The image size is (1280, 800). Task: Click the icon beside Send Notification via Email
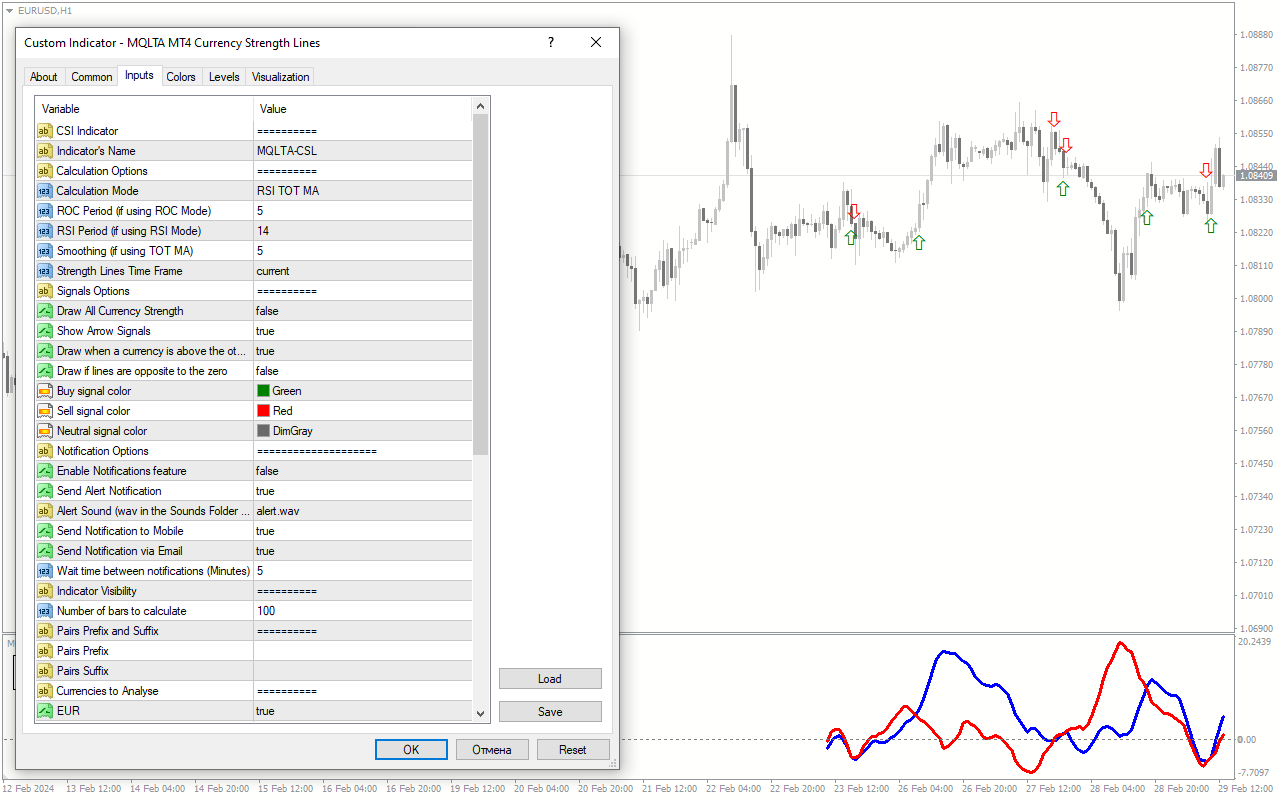44,551
